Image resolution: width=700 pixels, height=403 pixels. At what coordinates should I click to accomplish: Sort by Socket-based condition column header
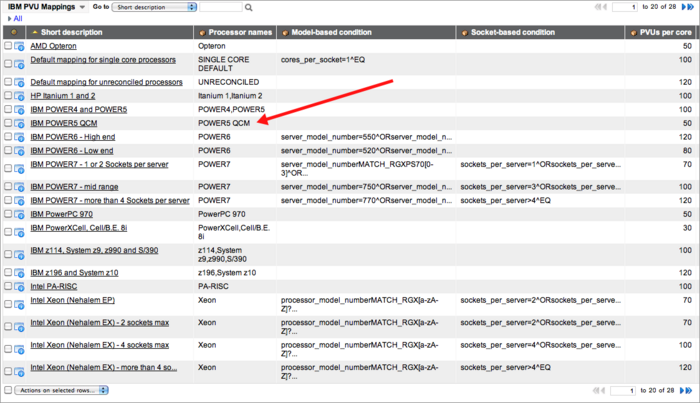point(512,32)
